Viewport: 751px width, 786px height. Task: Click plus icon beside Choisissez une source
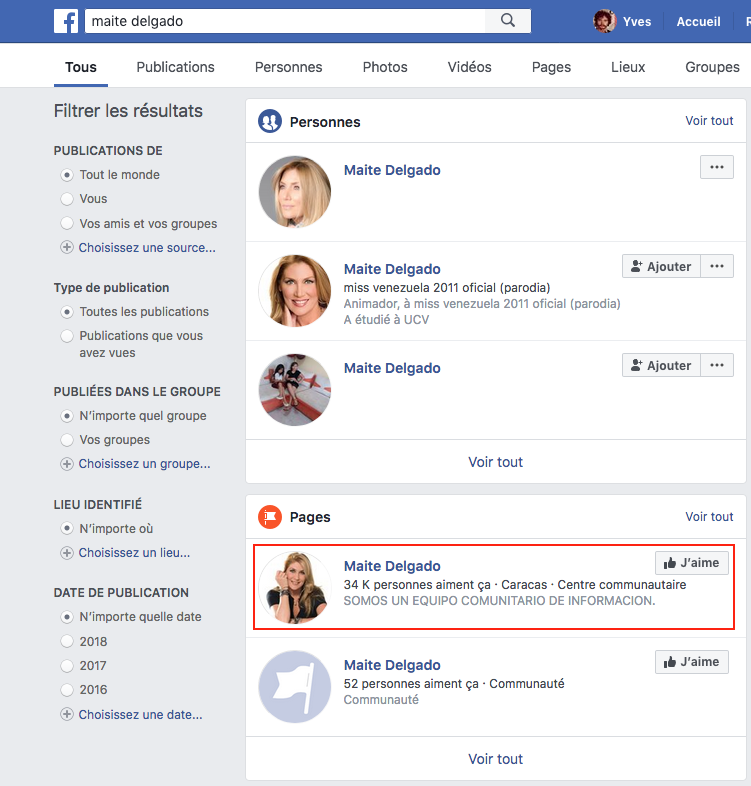67,248
